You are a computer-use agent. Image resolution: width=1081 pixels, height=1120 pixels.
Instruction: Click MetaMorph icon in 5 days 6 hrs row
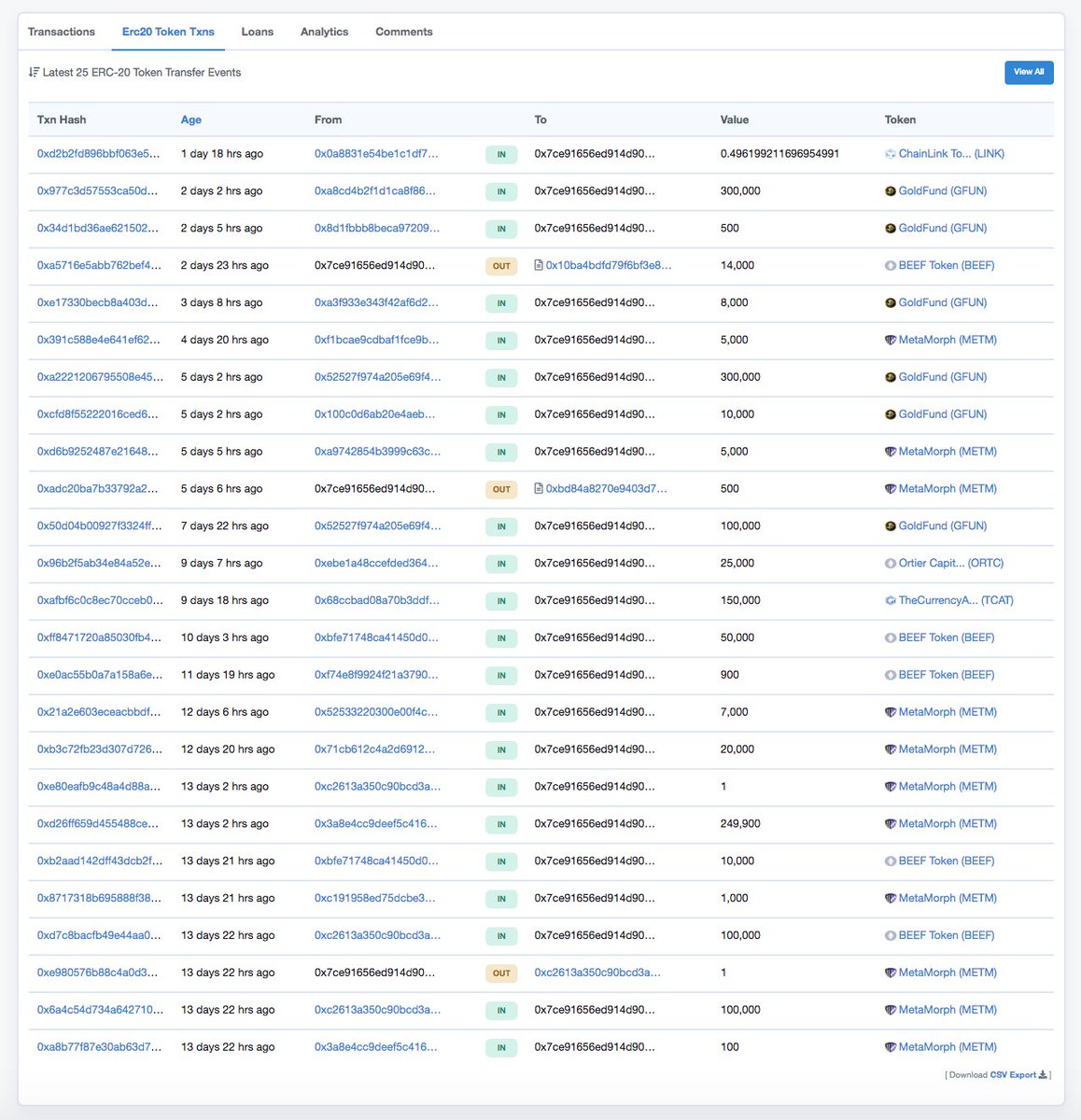[891, 489]
